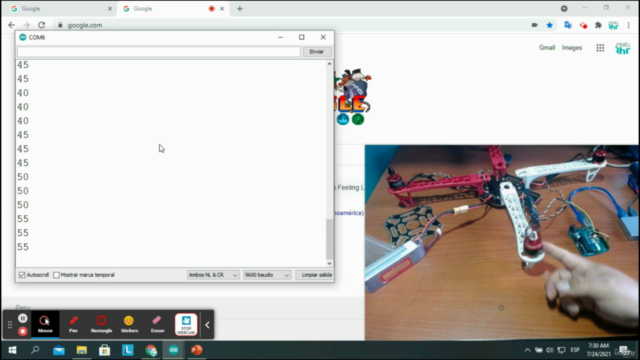Click the serial monitor scrollbar thumb

[329, 239]
